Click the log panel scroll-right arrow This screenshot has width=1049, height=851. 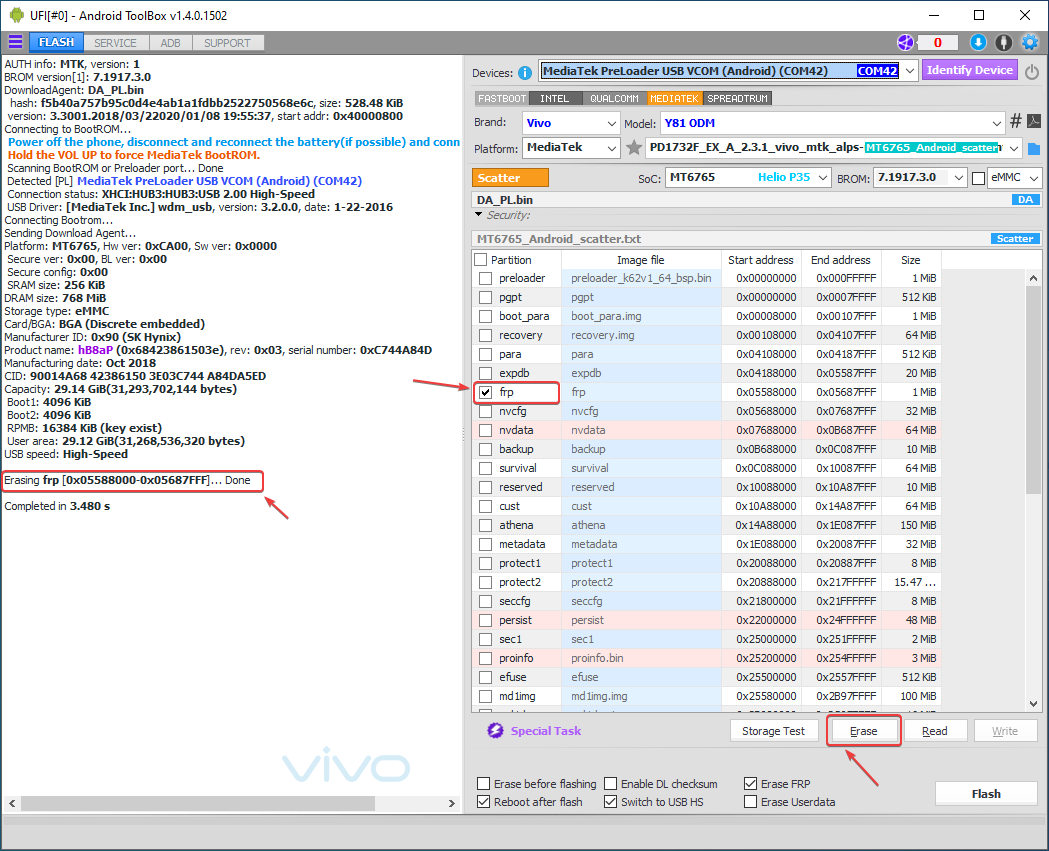(x=452, y=803)
